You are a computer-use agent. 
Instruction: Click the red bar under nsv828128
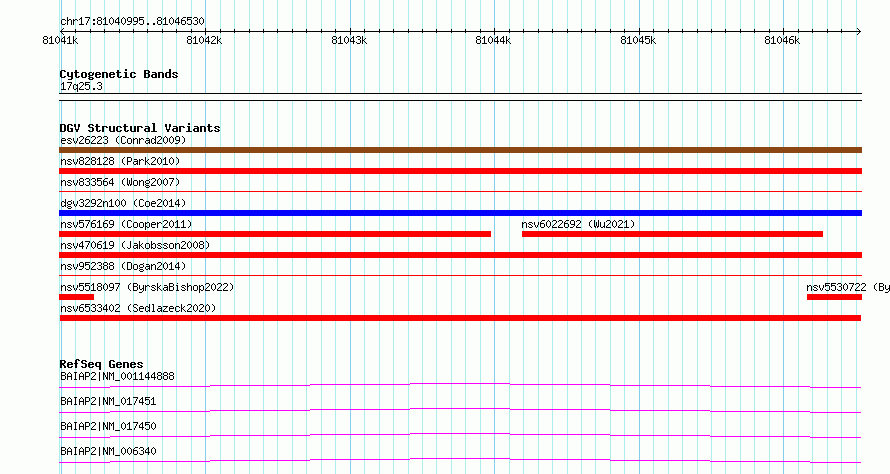click(460, 171)
